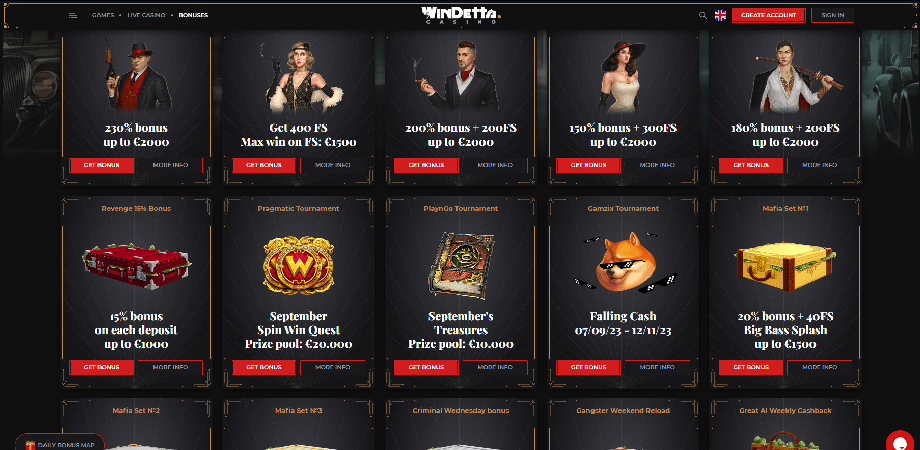Click the search magnifier icon
This screenshot has width=920, height=450.
pos(702,15)
